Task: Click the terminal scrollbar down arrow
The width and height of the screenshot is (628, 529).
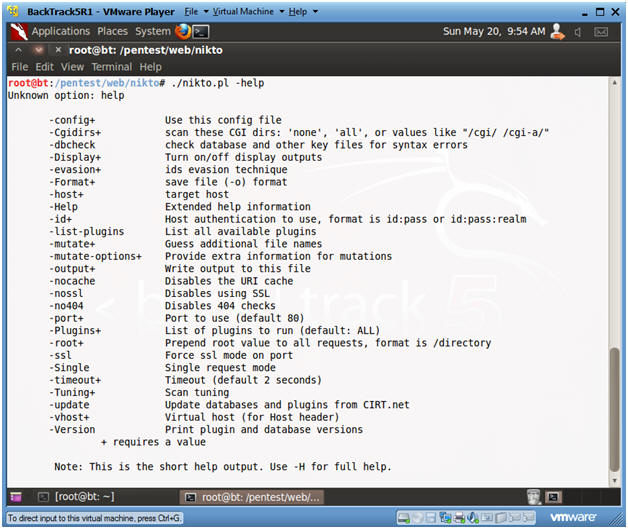Action: [x=614, y=481]
